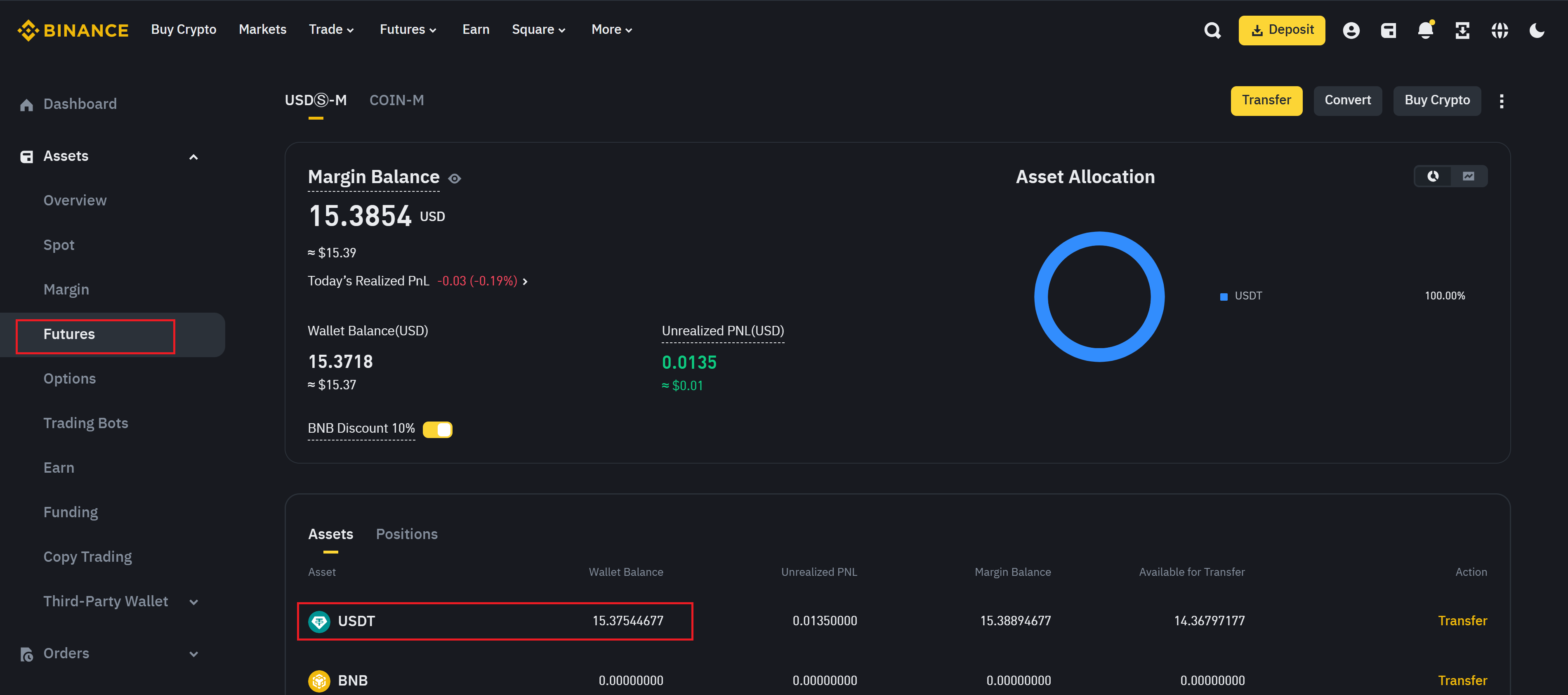Check the notifications bell icon

tap(1426, 30)
